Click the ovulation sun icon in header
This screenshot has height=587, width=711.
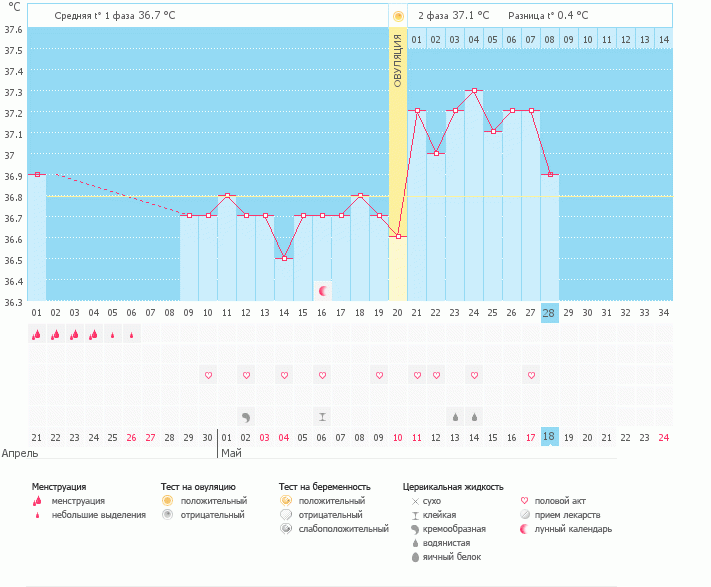pyautogui.click(x=398, y=17)
